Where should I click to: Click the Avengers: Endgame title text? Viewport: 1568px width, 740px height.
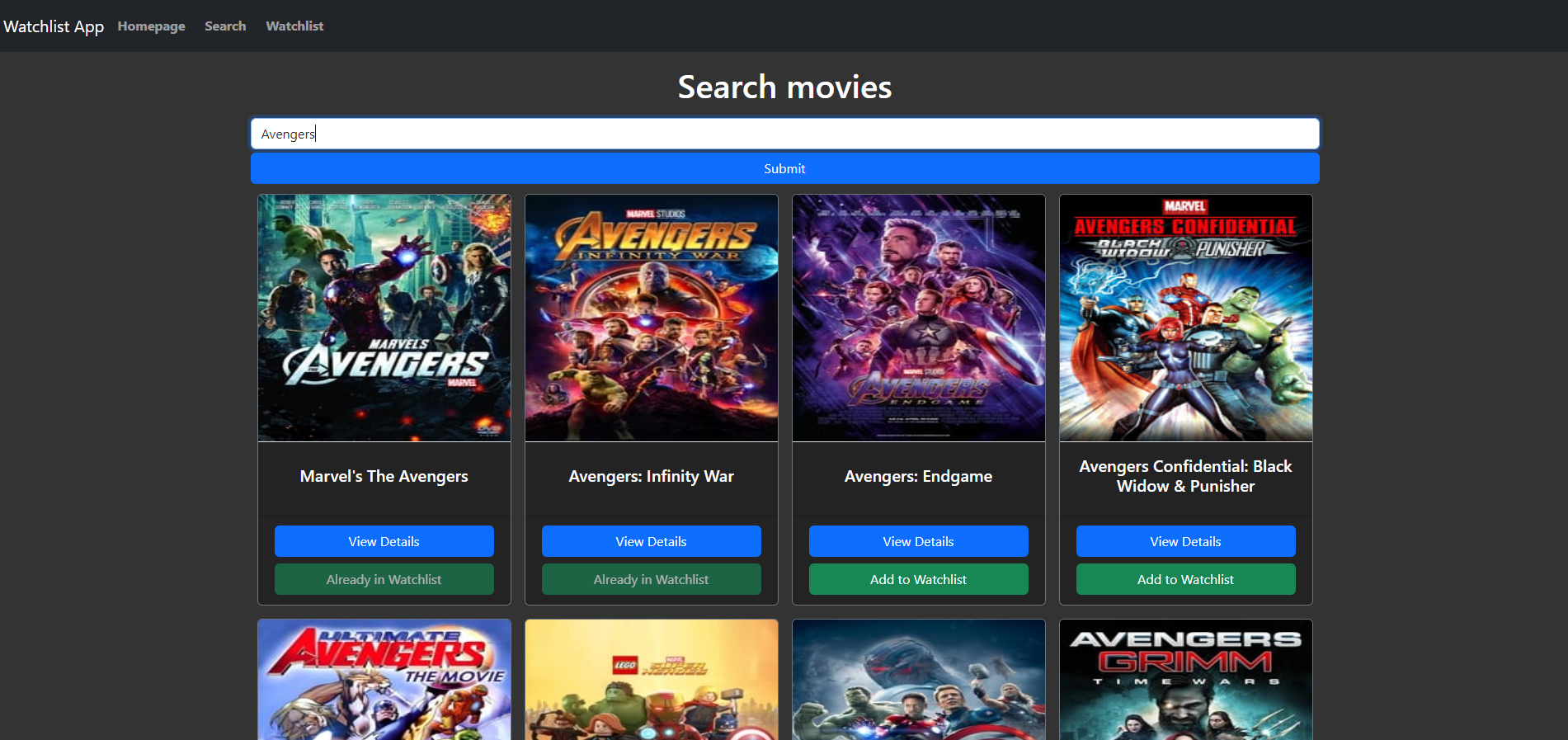(x=918, y=476)
